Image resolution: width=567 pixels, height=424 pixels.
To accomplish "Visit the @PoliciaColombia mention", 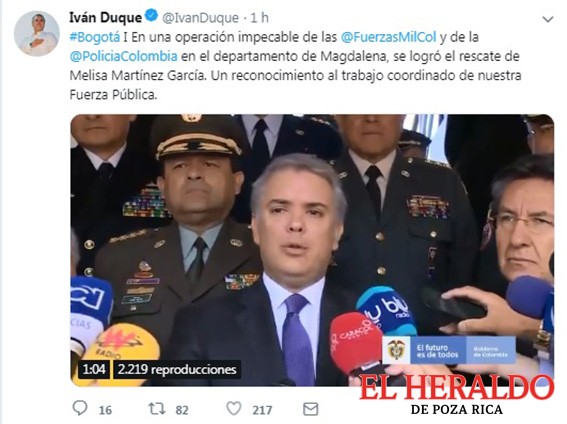I will pos(124,56).
